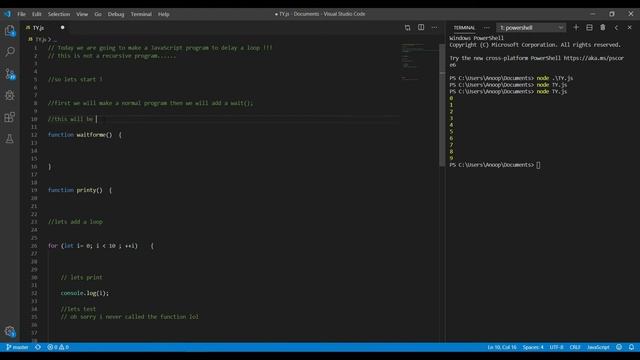Open the Debug menu
640x360 pixels.
pyautogui.click(x=116, y=14)
